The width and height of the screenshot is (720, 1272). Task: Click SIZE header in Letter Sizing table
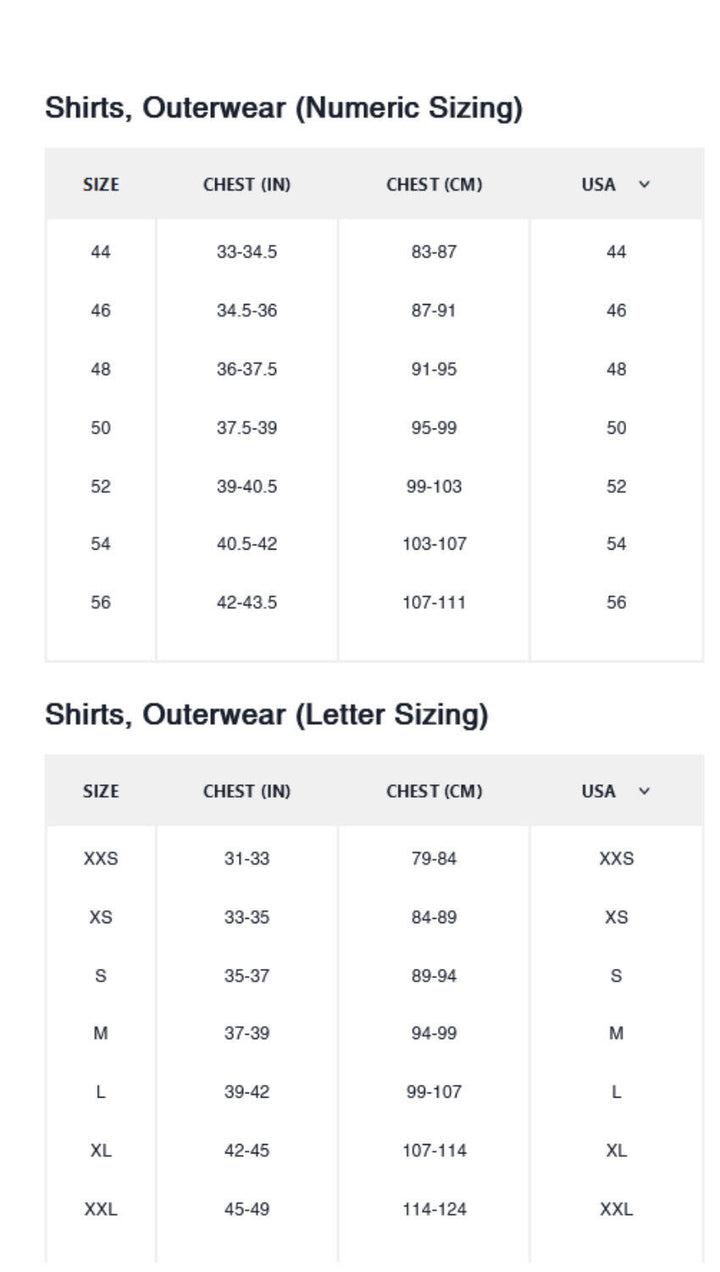click(101, 792)
